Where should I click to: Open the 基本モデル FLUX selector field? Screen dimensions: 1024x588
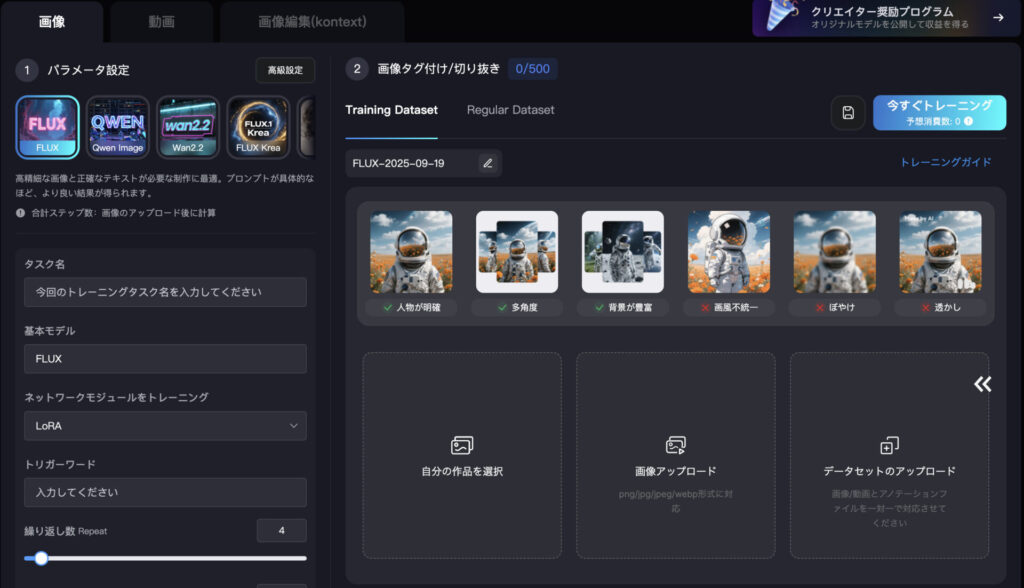tap(165, 359)
